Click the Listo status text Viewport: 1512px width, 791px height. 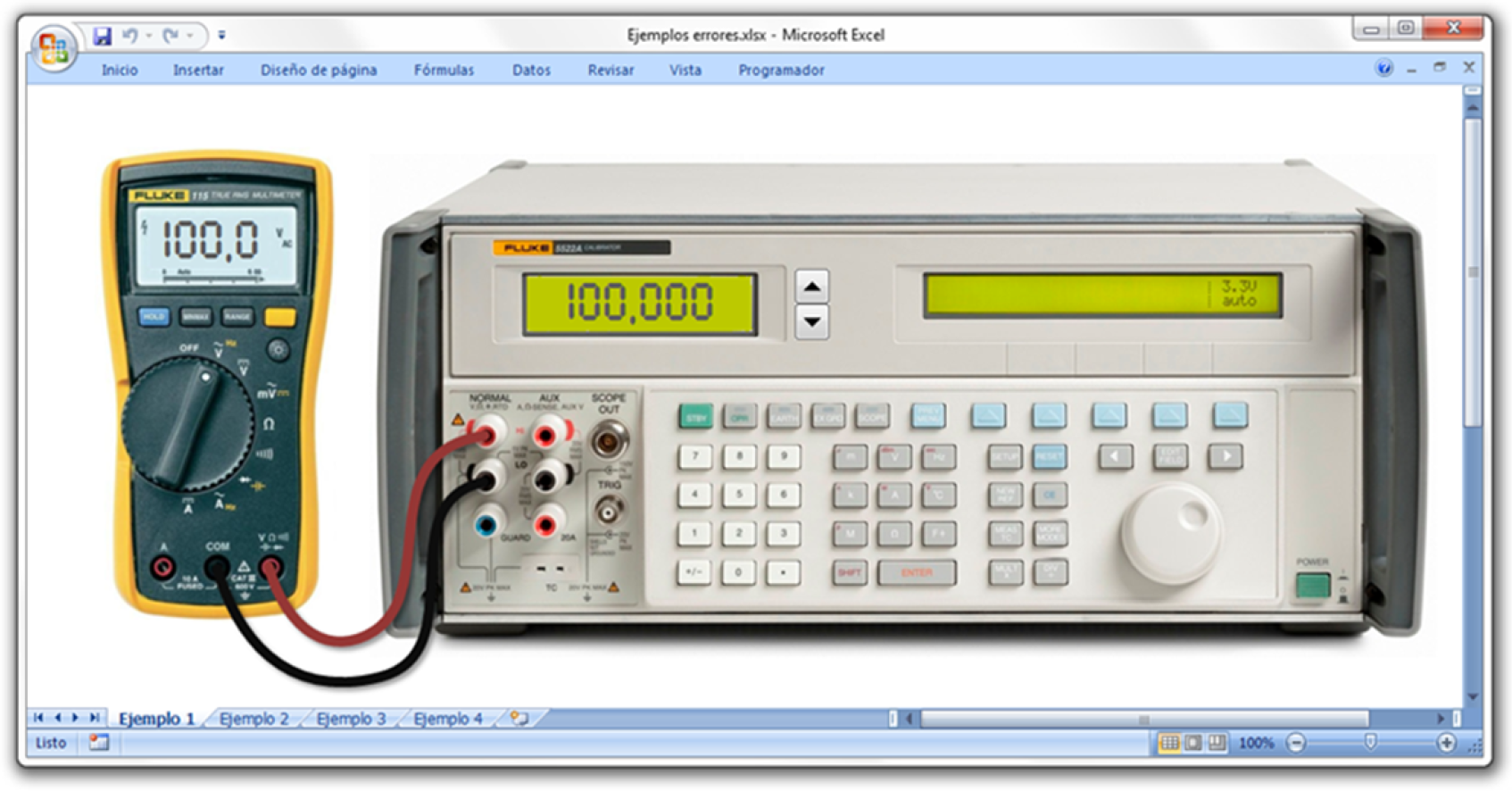(x=51, y=743)
